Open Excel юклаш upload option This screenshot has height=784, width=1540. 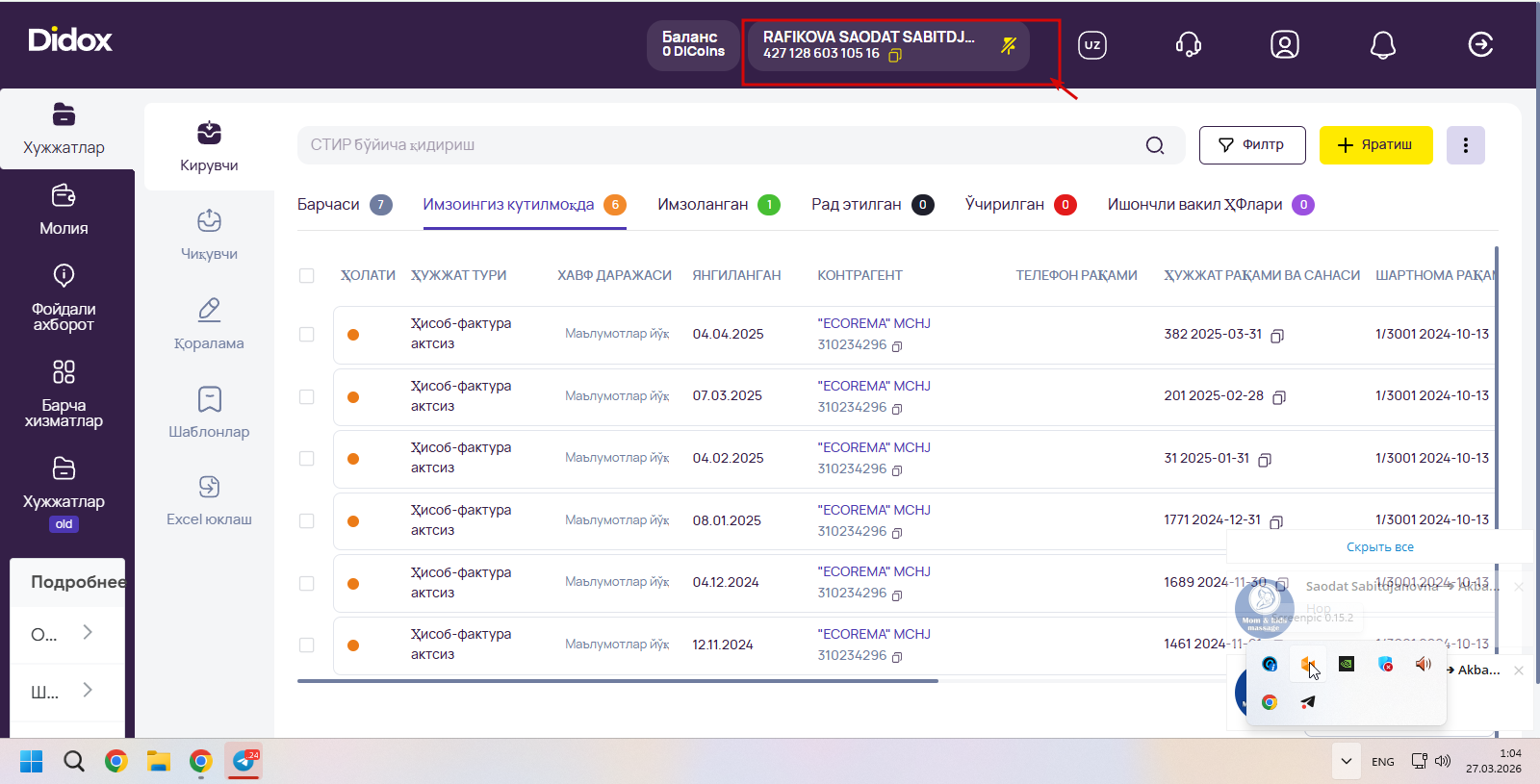tap(209, 500)
